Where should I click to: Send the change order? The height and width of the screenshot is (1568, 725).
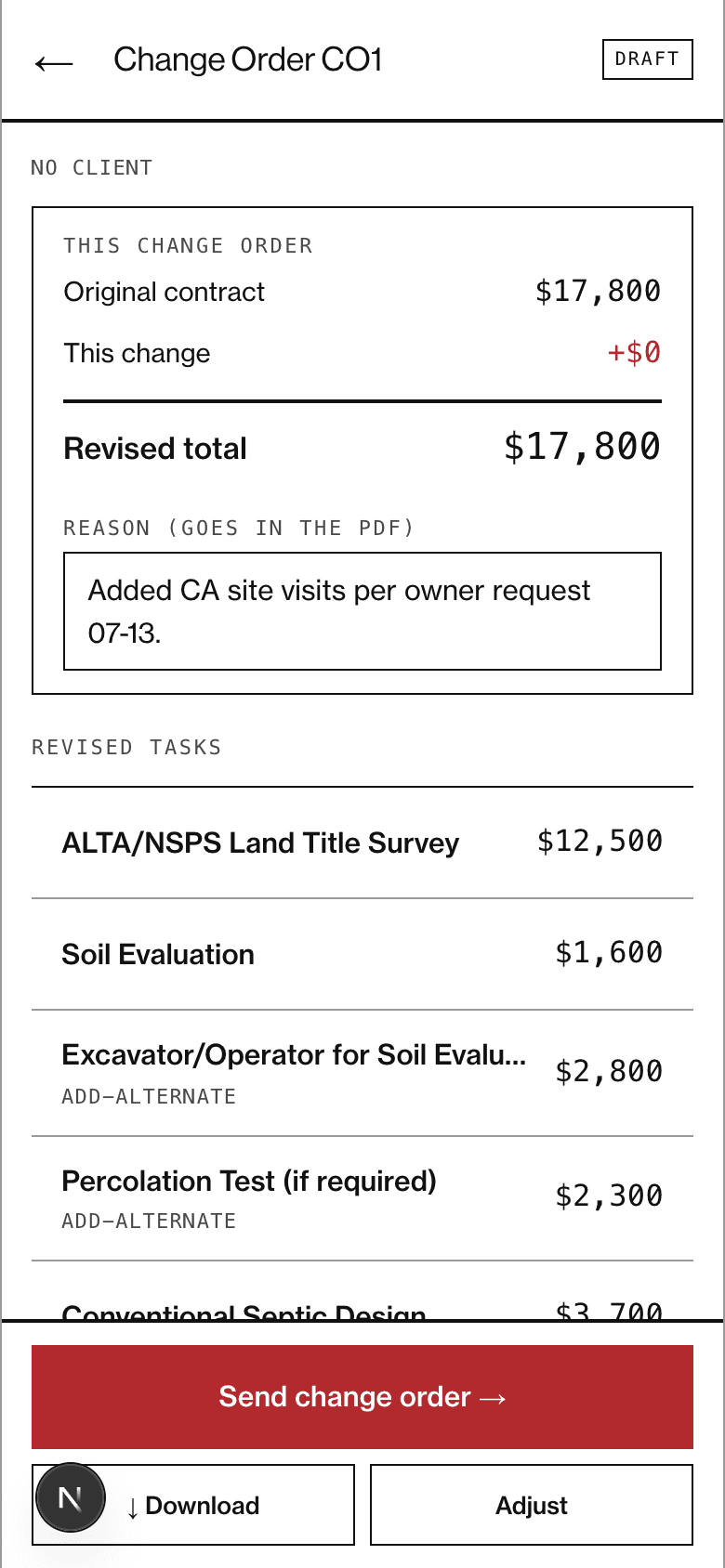click(x=362, y=1397)
